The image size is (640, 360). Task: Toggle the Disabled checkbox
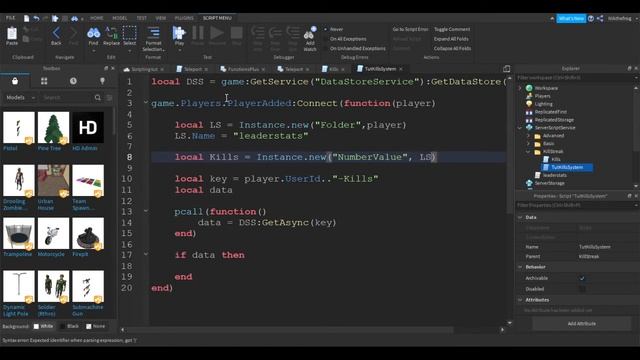(x=582, y=289)
